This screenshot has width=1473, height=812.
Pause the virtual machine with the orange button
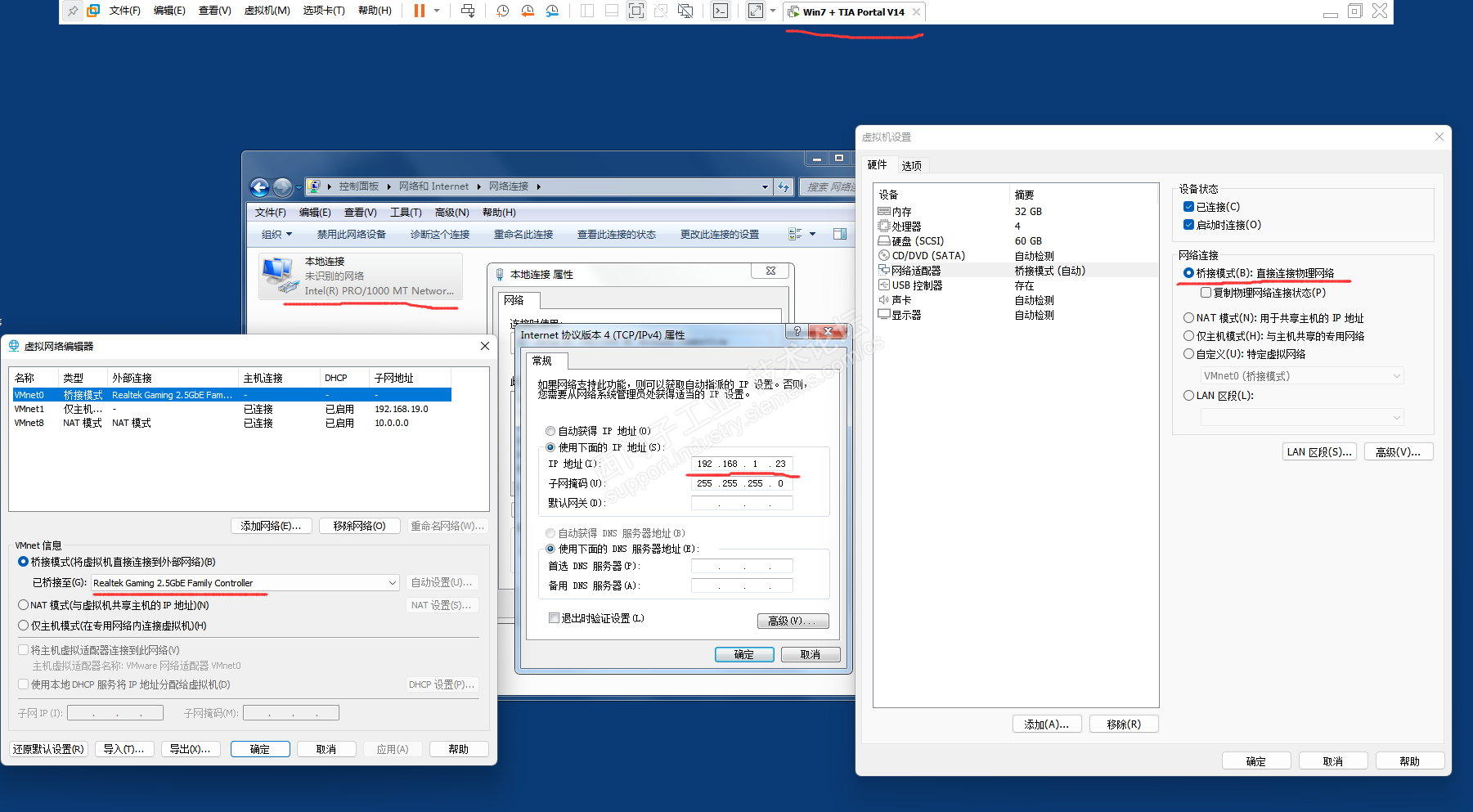pos(420,11)
